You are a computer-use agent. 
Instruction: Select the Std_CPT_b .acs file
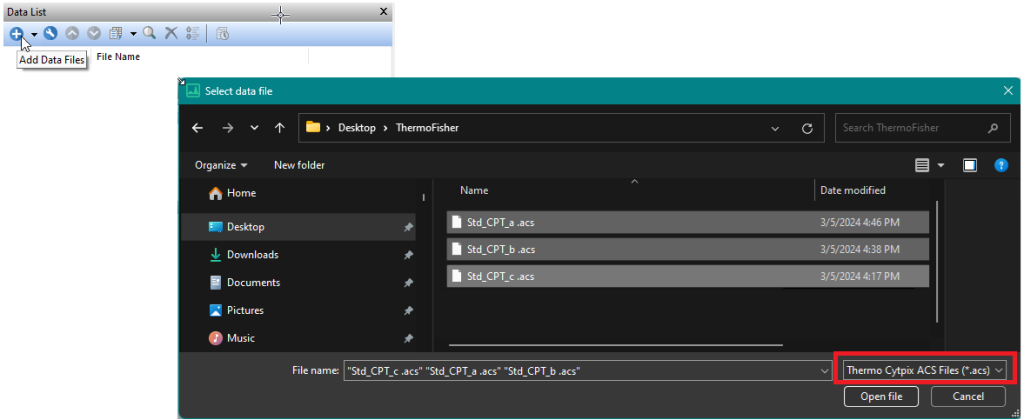[x=500, y=249]
